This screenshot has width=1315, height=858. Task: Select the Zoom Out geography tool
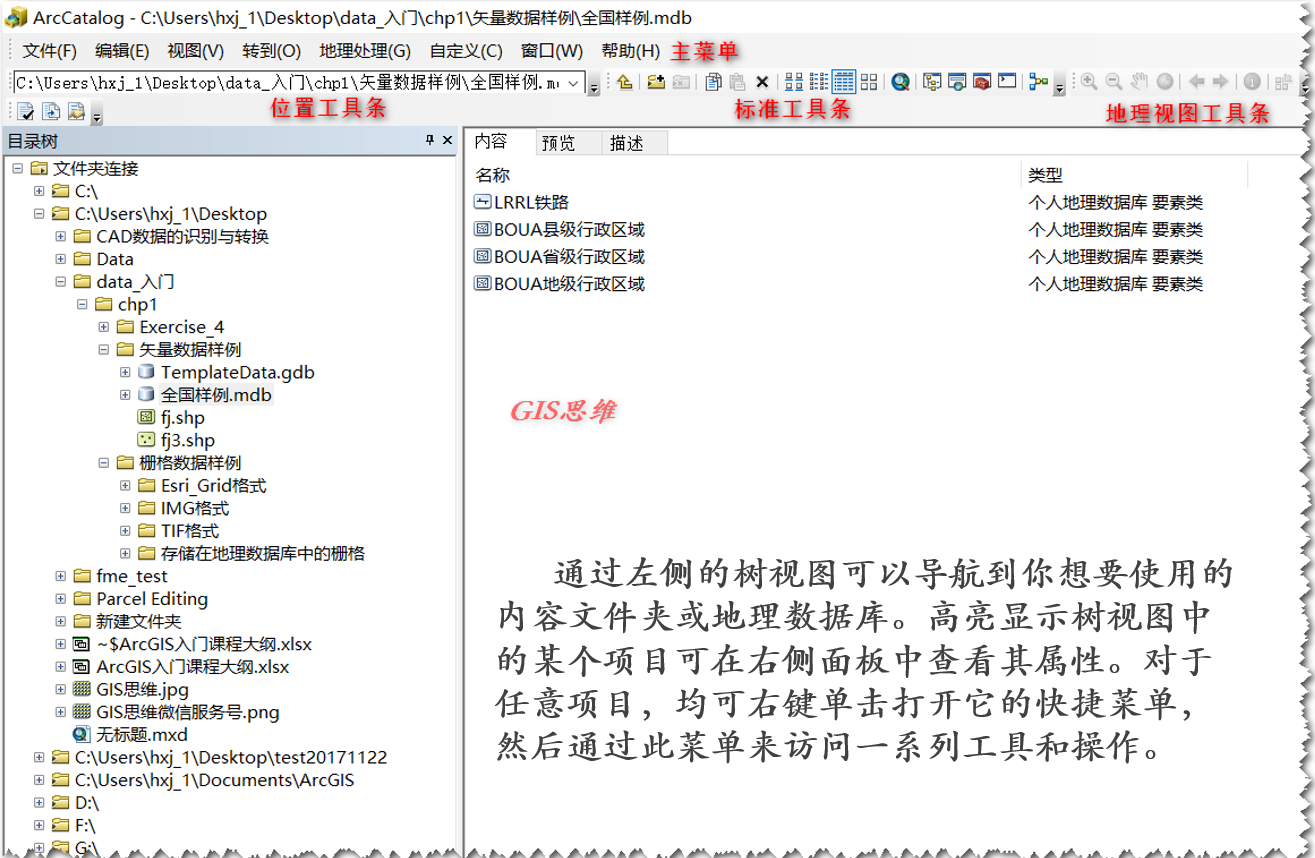tap(1114, 82)
